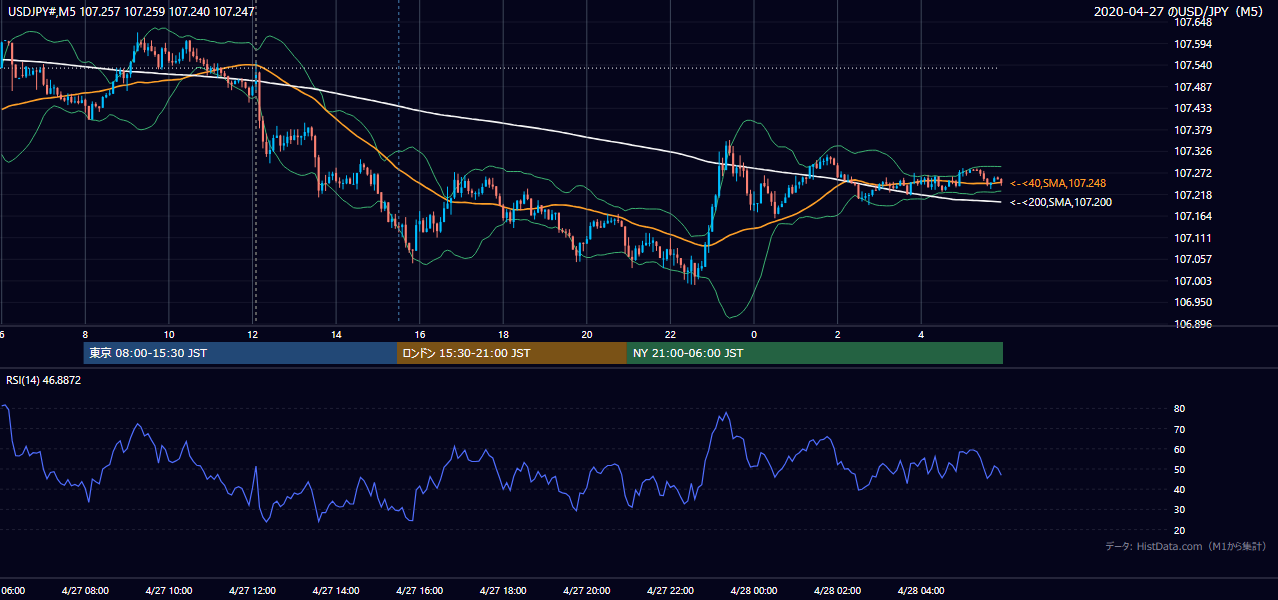1278x600 pixels.
Task: Click the RSI 70 level label
Action: [x=1179, y=429]
